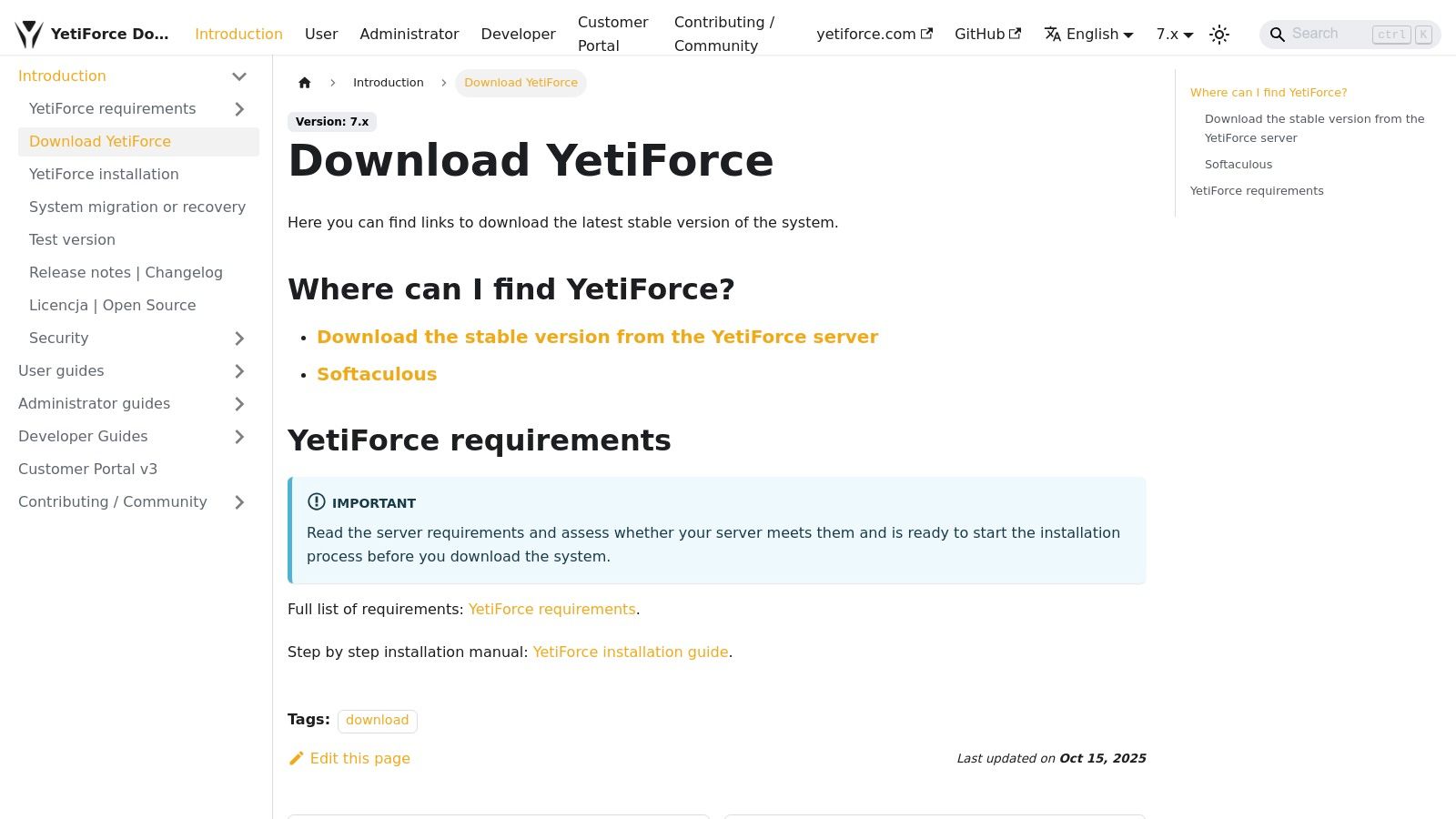Follow the Softaculous download link
This screenshot has width=1456, height=819.
coord(377,373)
